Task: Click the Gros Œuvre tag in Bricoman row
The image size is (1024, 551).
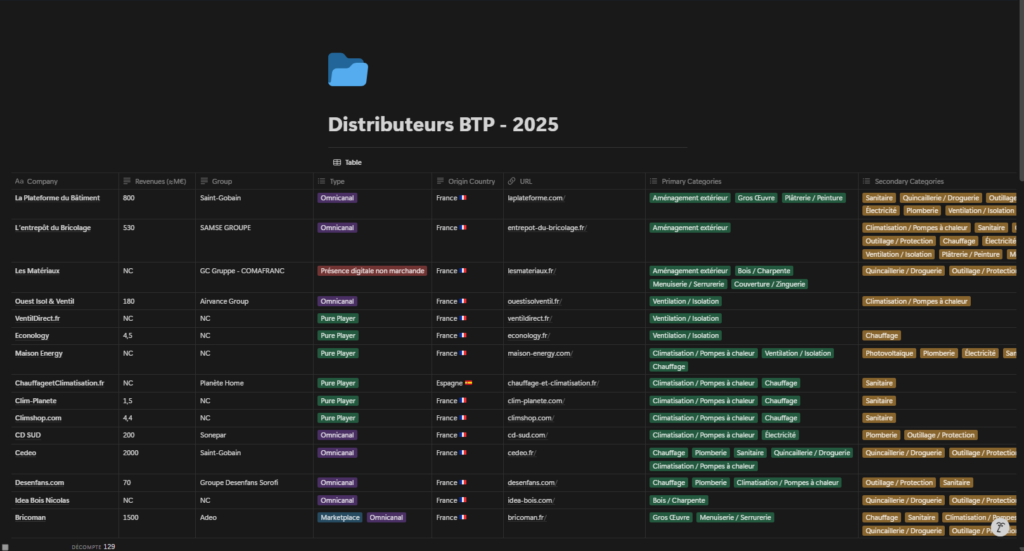Action: tap(671, 518)
